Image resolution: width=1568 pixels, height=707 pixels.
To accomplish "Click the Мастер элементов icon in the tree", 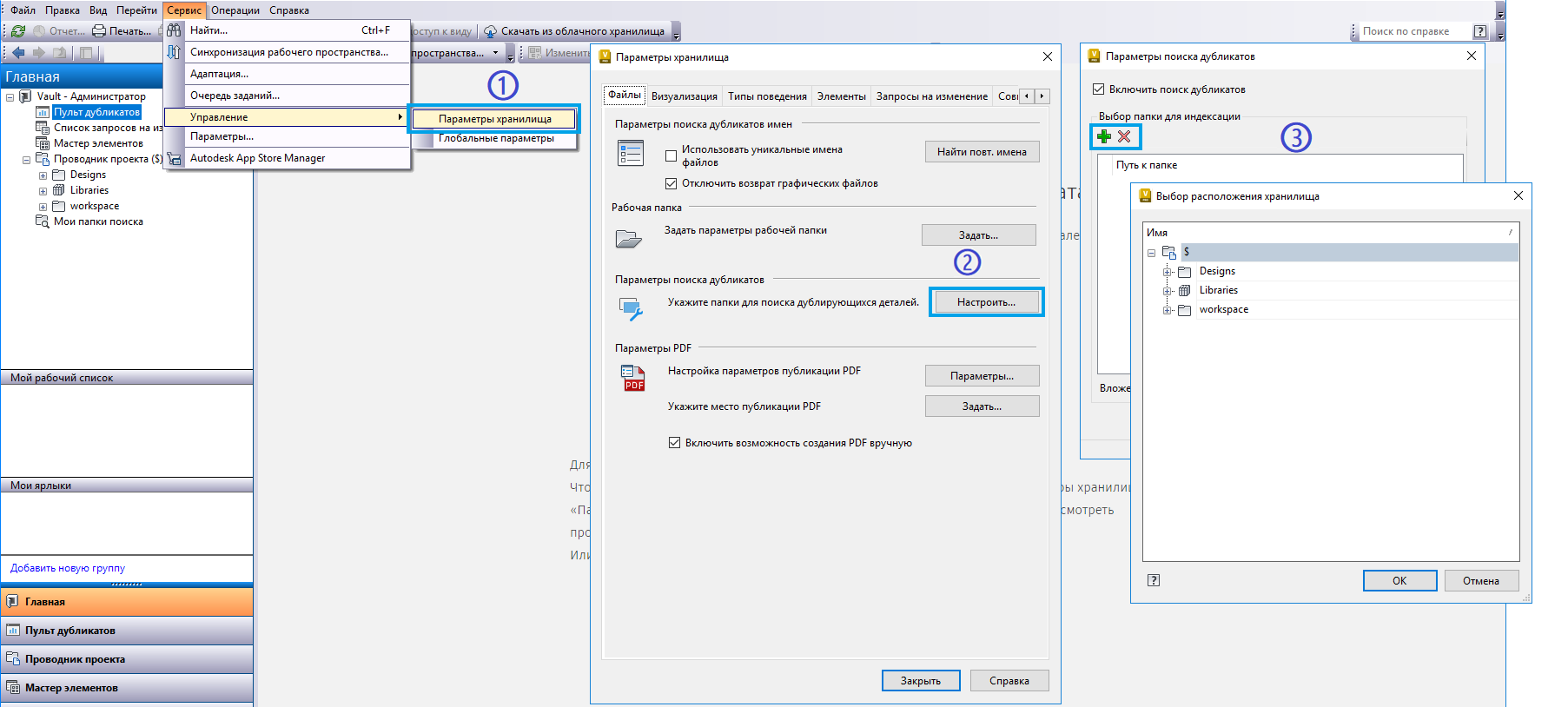I will (x=43, y=143).
